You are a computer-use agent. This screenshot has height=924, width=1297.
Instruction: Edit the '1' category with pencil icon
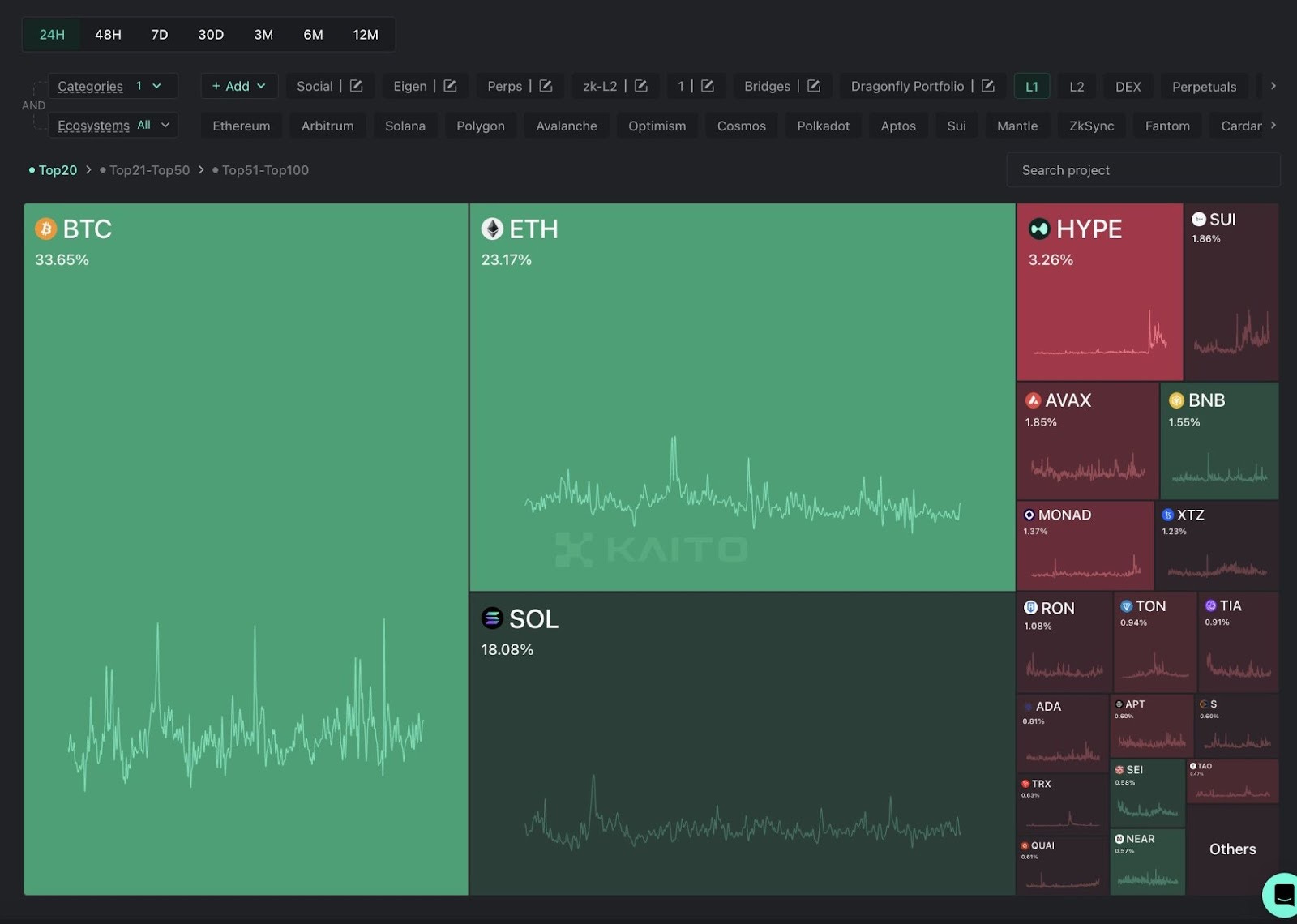707,86
